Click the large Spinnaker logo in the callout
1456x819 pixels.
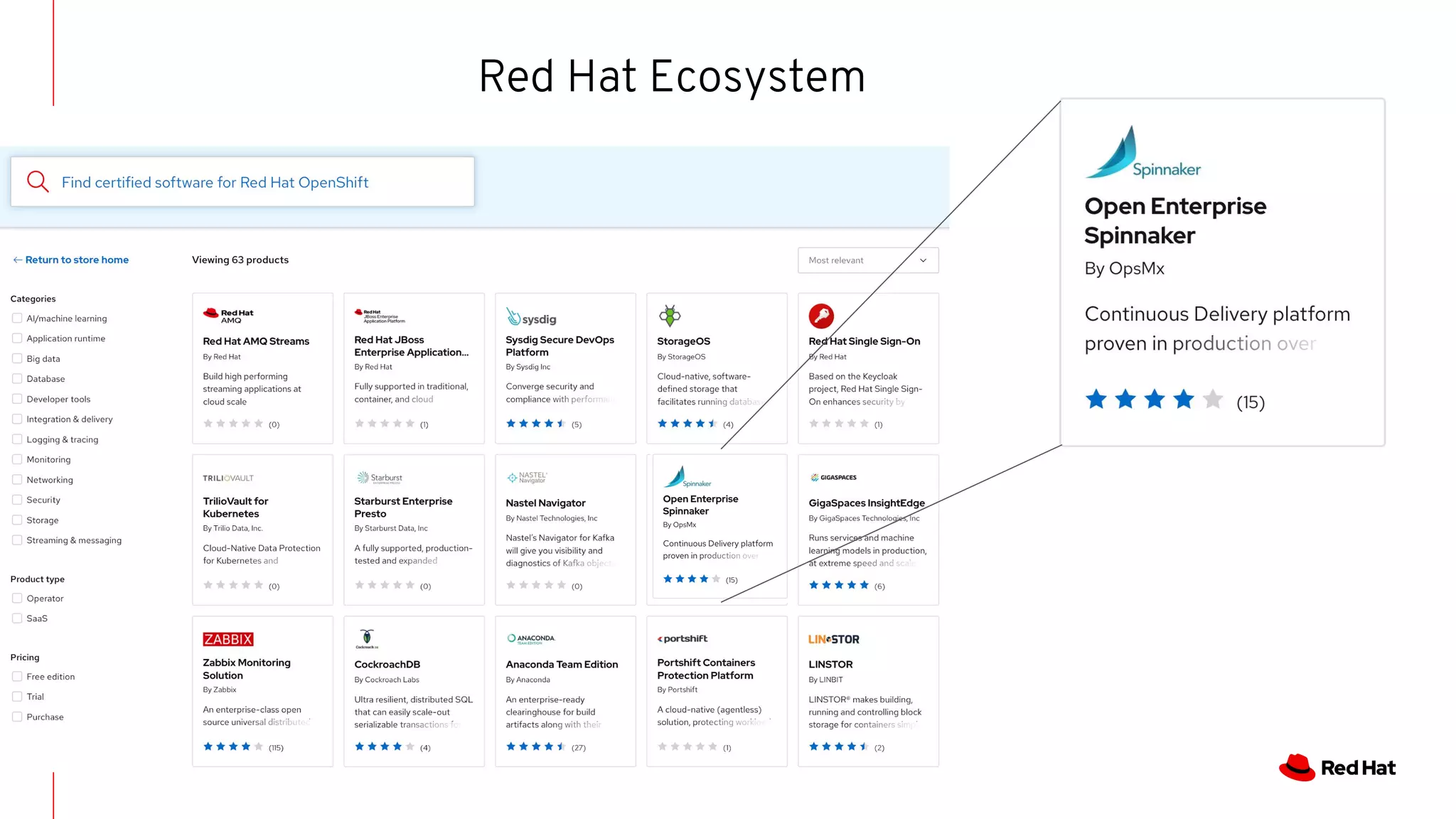[x=1143, y=152]
